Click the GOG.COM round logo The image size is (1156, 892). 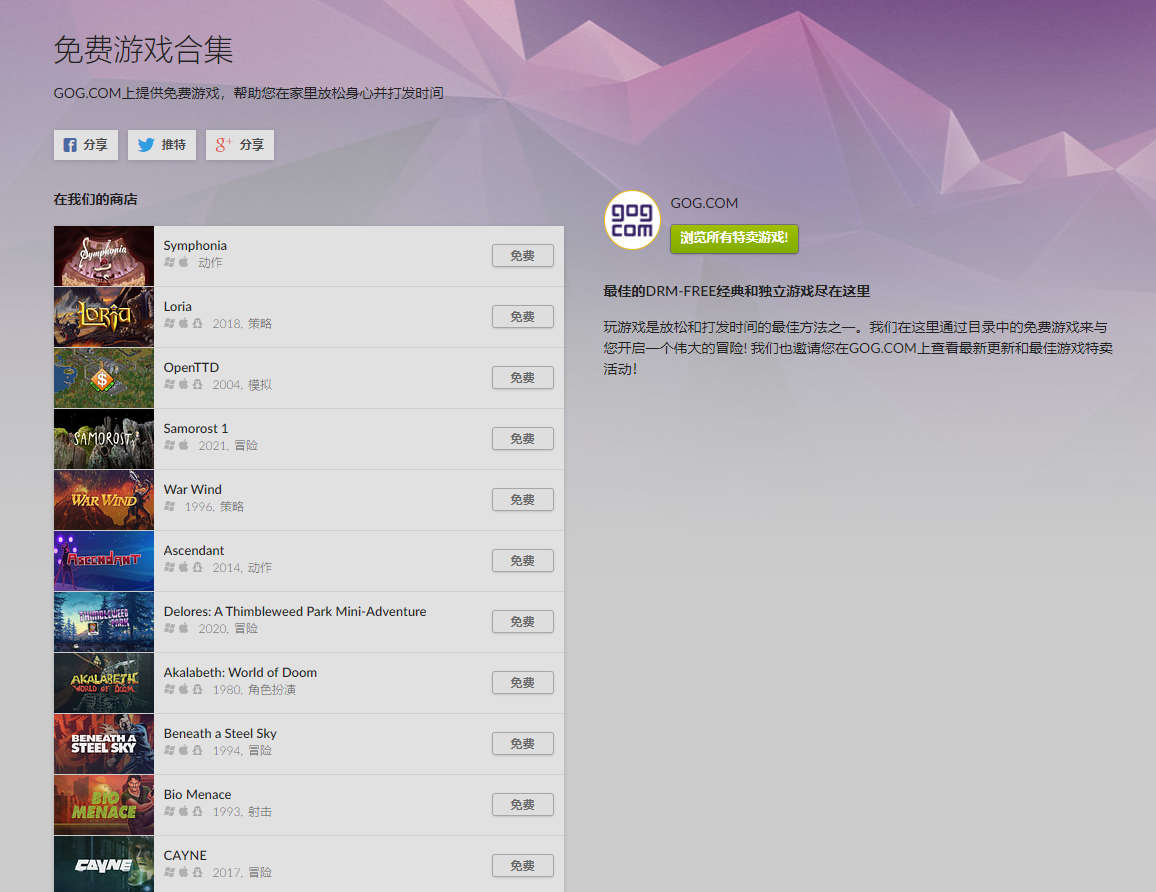point(632,220)
